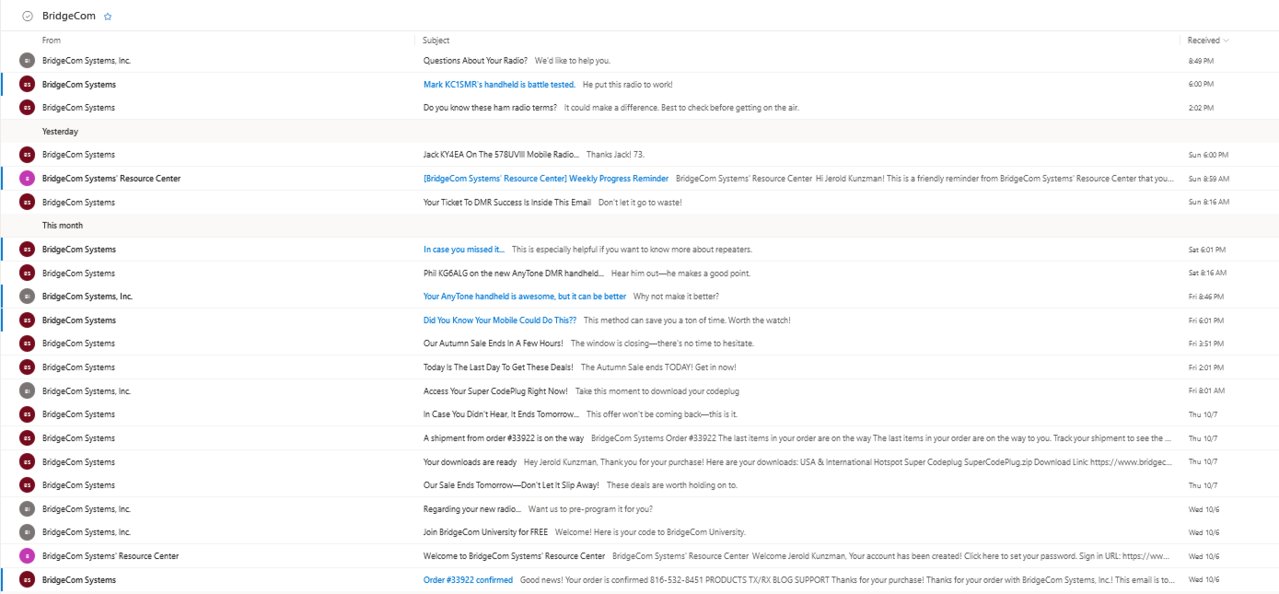Screen dimensions: 1279x594
Task: Open 'Do you know these ham radio terms?' subject
Action: click(490, 108)
